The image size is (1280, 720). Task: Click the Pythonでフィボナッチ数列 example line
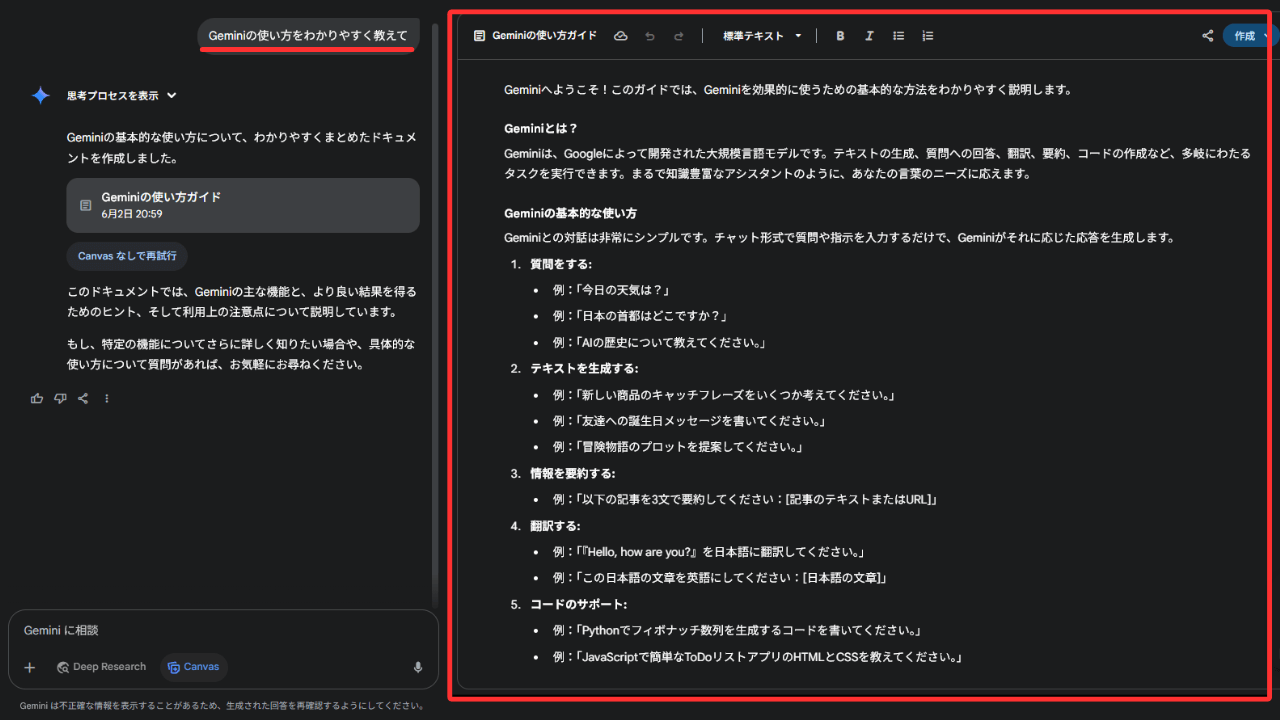pos(736,631)
